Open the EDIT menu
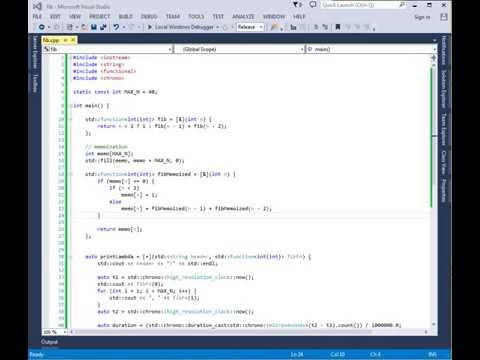The height and width of the screenshot is (360, 480). click(x=55, y=16)
